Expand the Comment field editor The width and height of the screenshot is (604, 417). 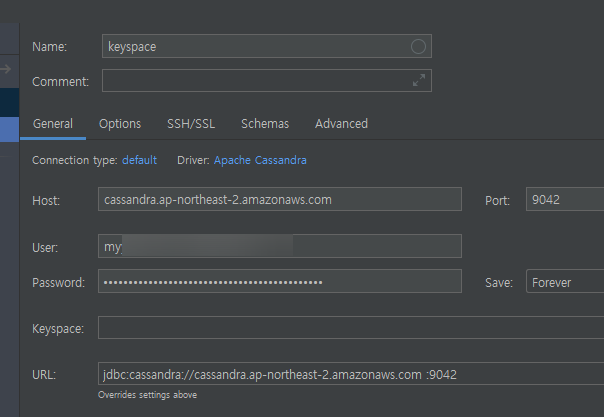(419, 81)
